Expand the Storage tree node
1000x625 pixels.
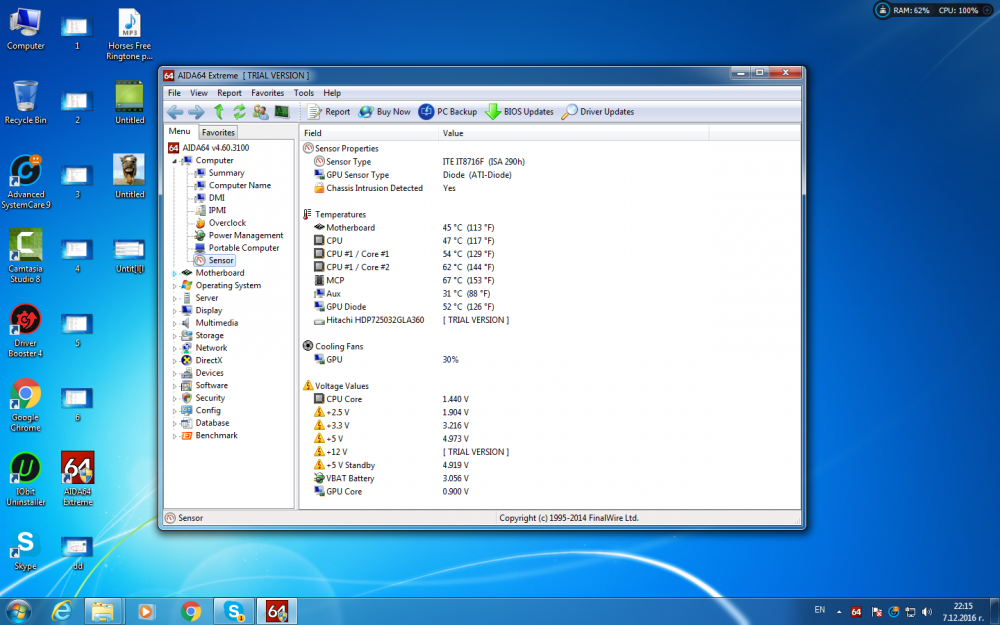coord(174,335)
